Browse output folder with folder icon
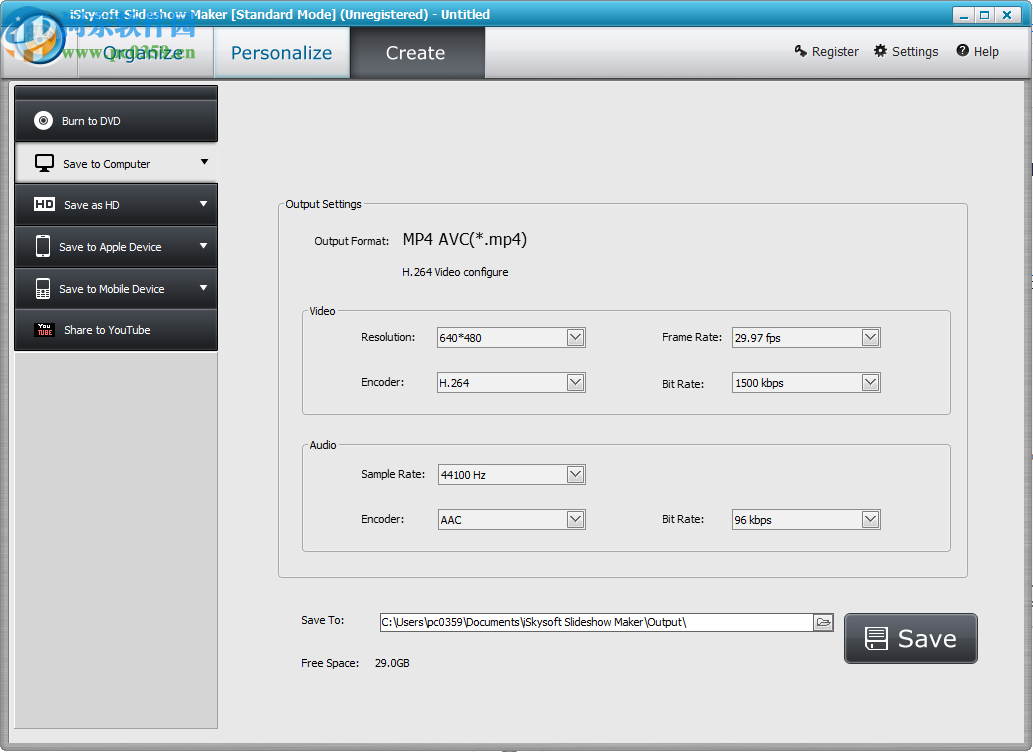 point(823,622)
